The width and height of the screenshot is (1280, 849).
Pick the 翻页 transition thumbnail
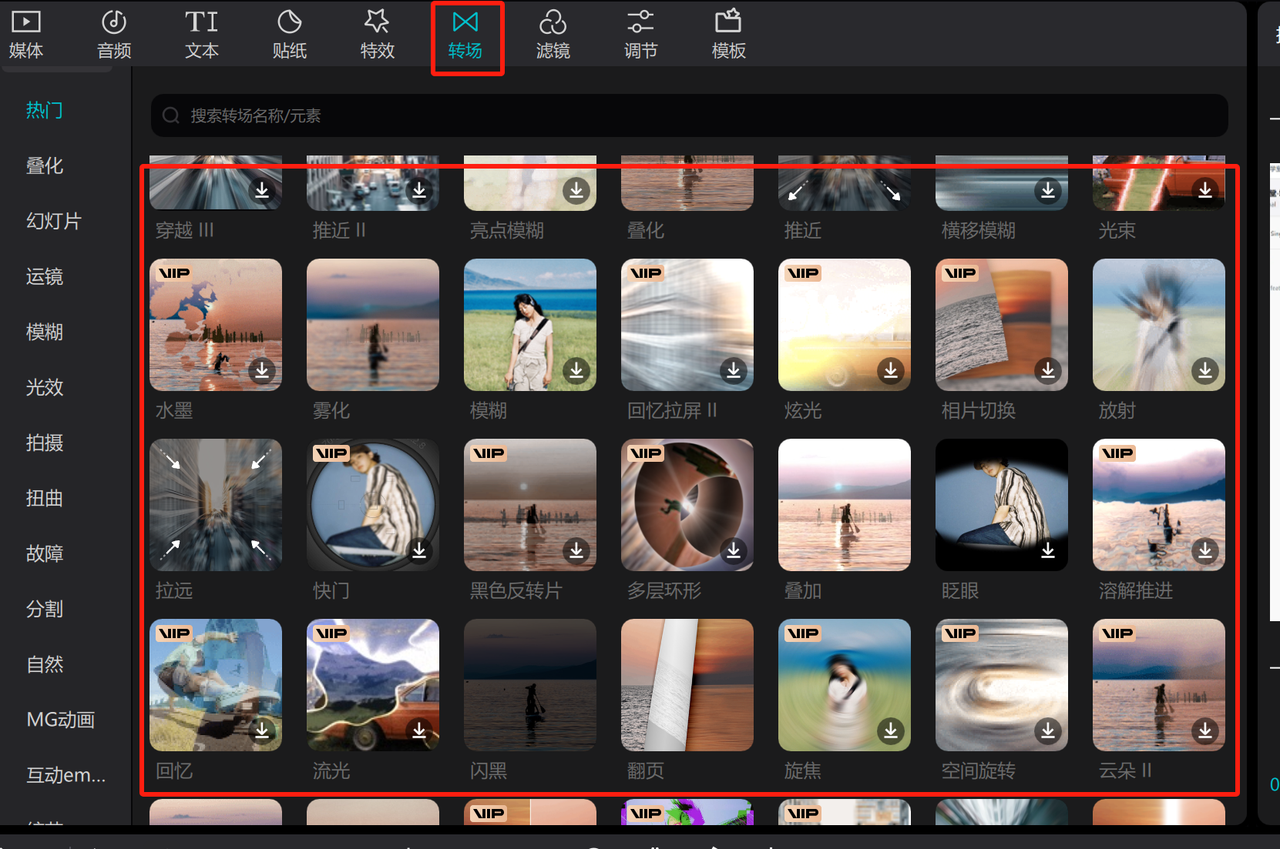[687, 685]
